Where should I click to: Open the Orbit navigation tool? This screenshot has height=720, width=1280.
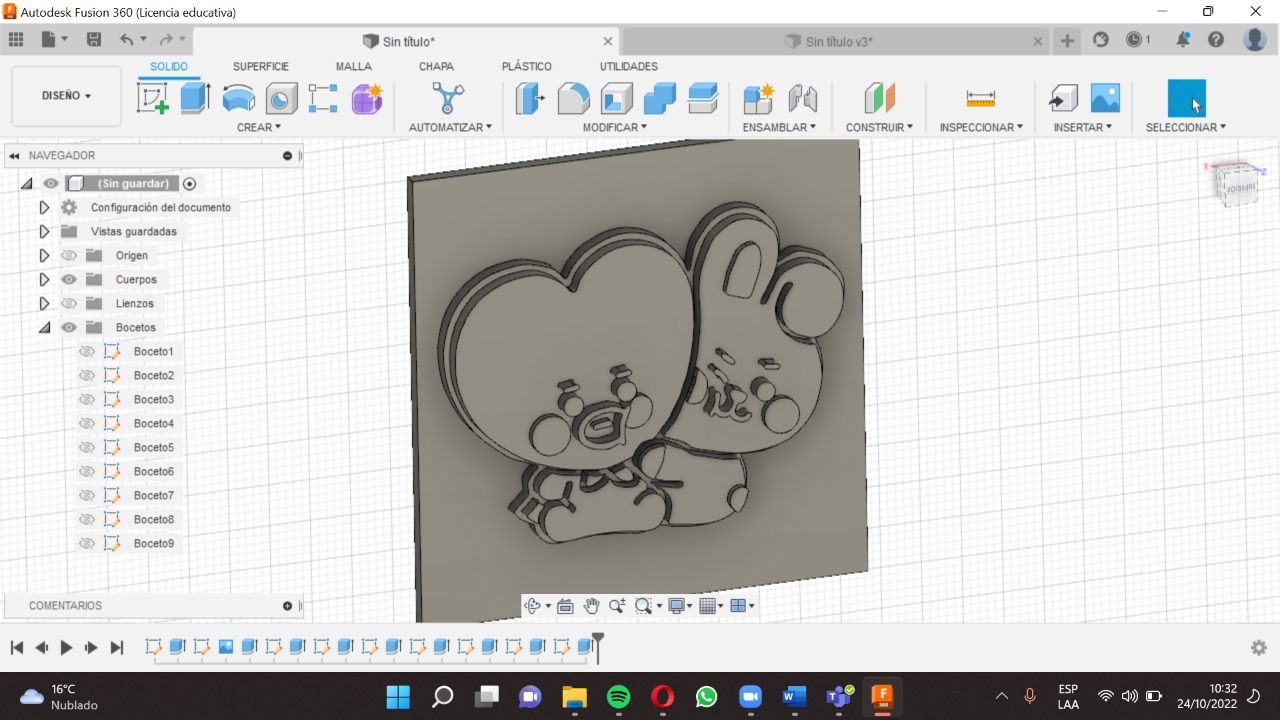pos(532,606)
